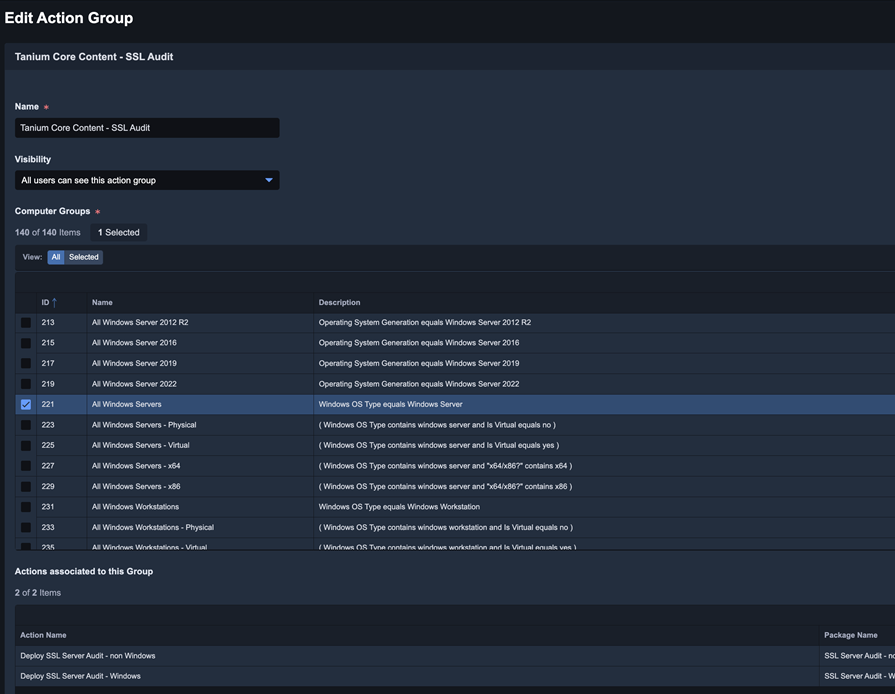Click the All Windows Server 2019 name

click(x=134, y=364)
